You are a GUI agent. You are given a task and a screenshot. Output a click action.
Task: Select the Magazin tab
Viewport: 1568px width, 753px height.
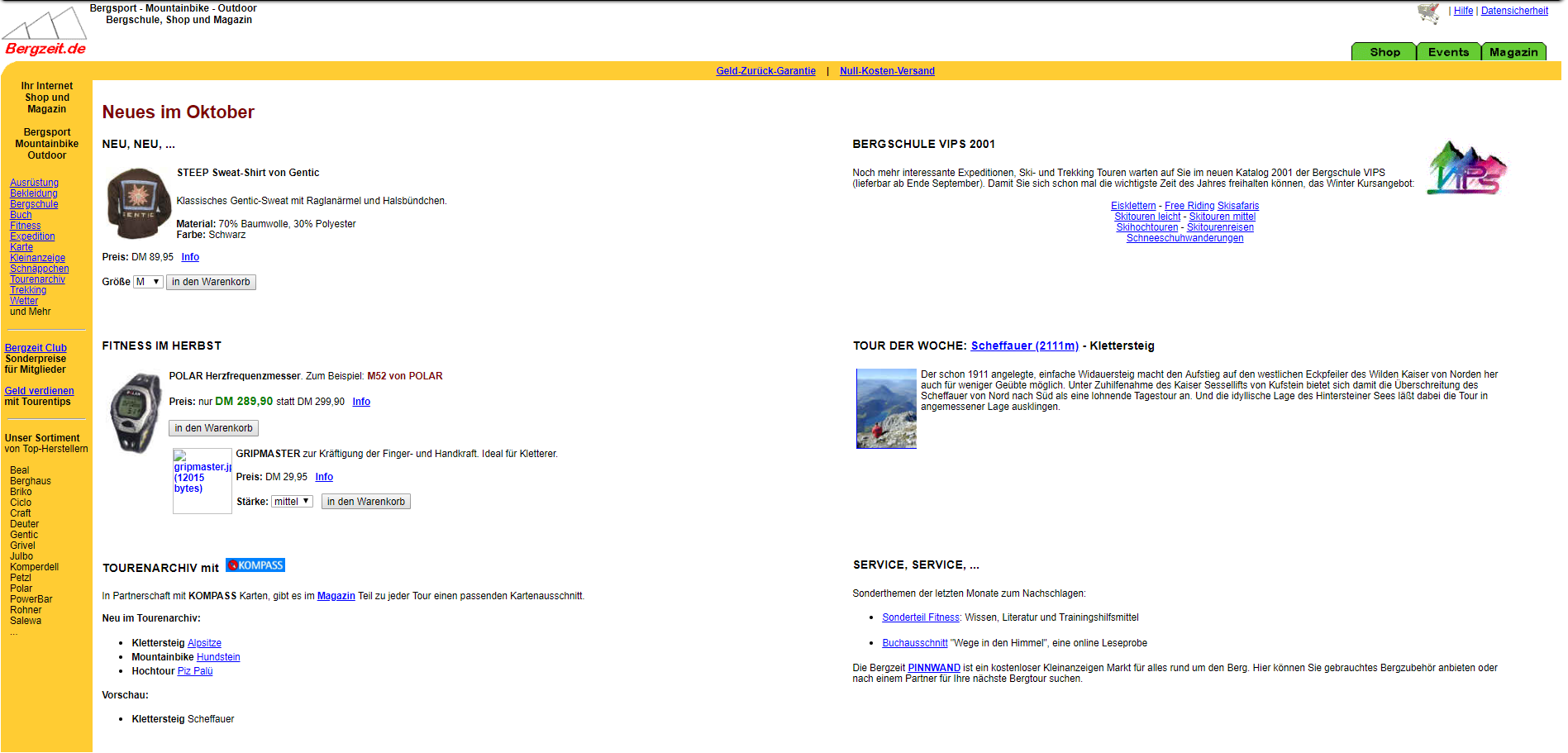[1513, 52]
